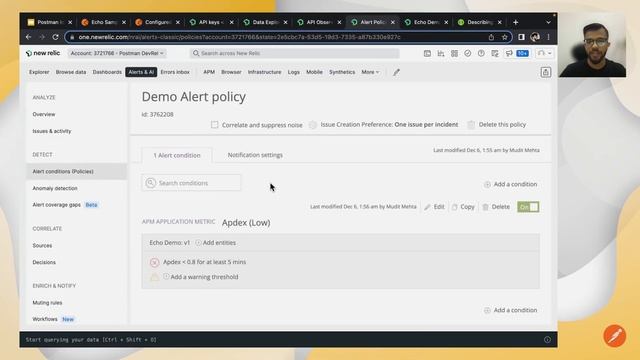Screen dimensions: 640x360
Task: Click Copy on the Apdex condition
Action: [463, 207]
